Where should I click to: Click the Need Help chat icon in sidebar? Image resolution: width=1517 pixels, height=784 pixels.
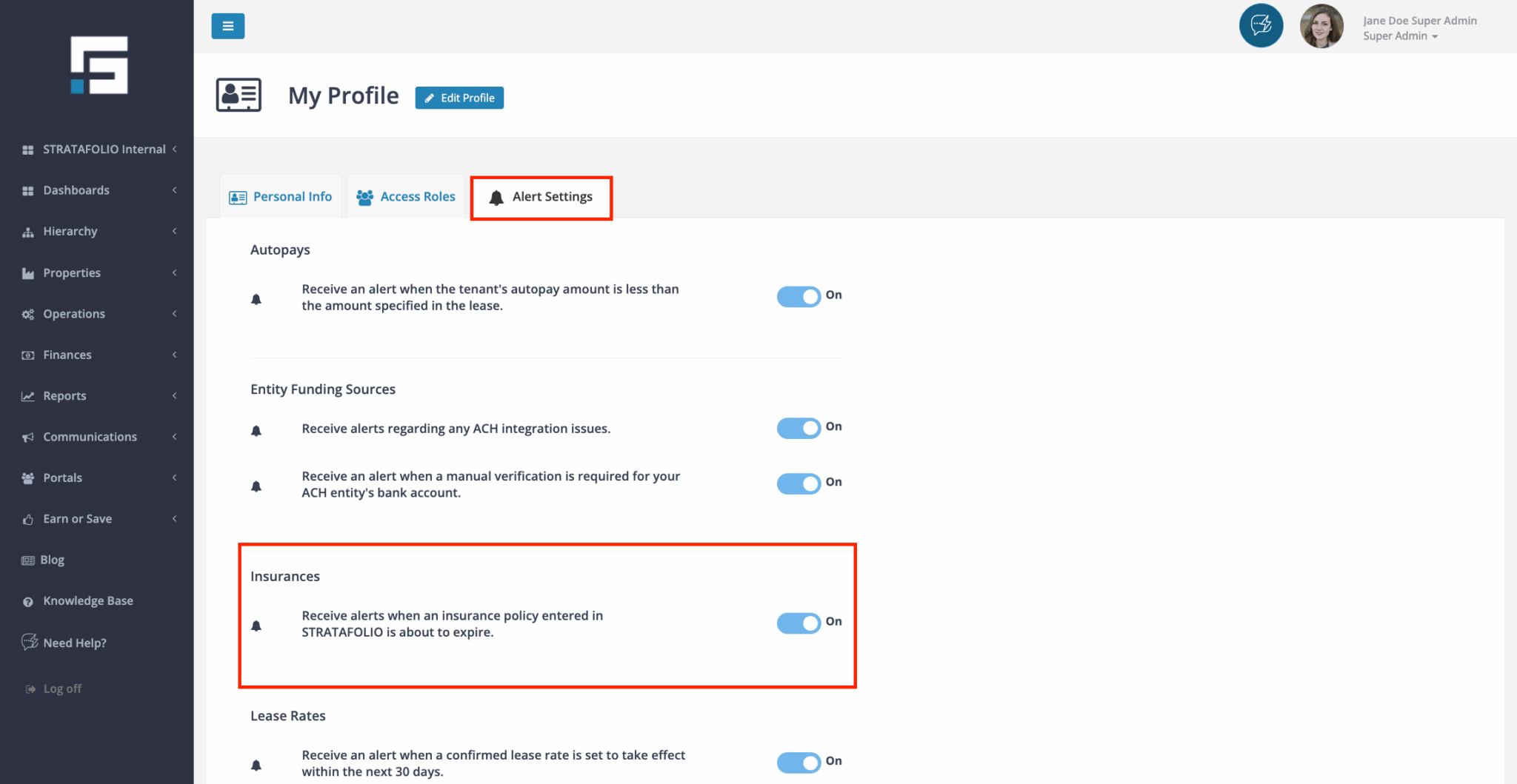coord(30,642)
